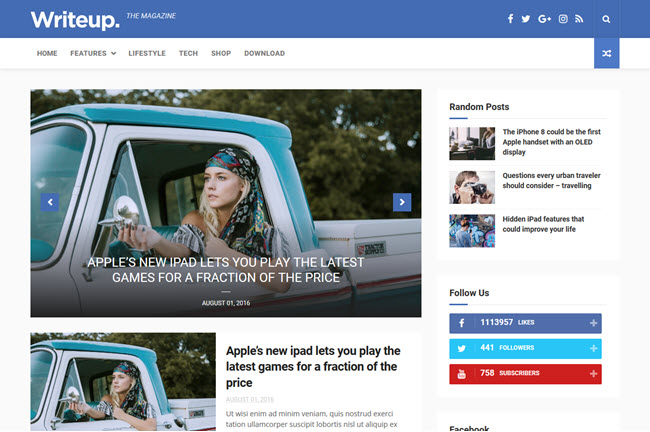
Task: Click the plus on the YouTube subscribers bar
Action: pos(593,374)
